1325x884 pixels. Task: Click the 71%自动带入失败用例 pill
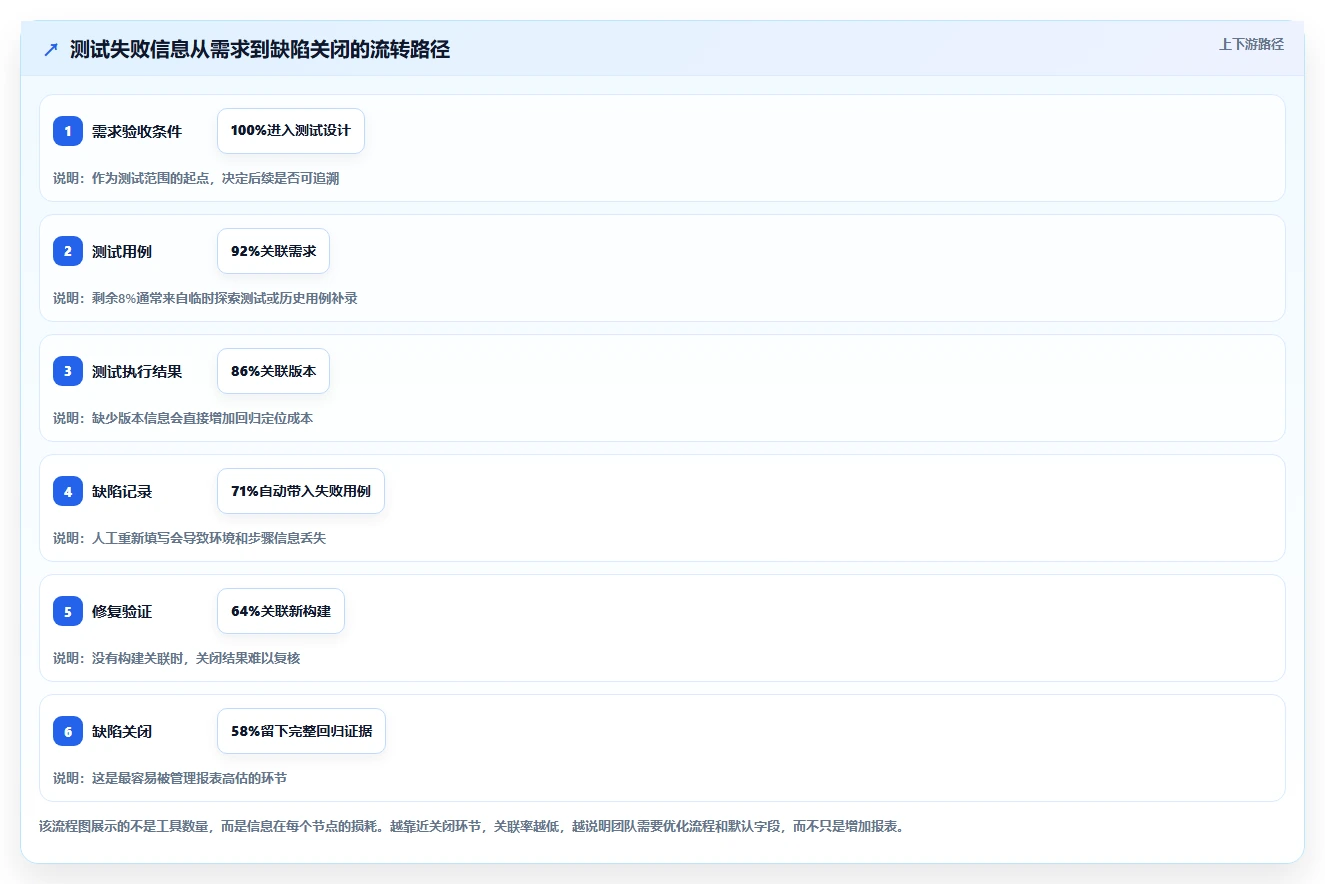point(301,491)
